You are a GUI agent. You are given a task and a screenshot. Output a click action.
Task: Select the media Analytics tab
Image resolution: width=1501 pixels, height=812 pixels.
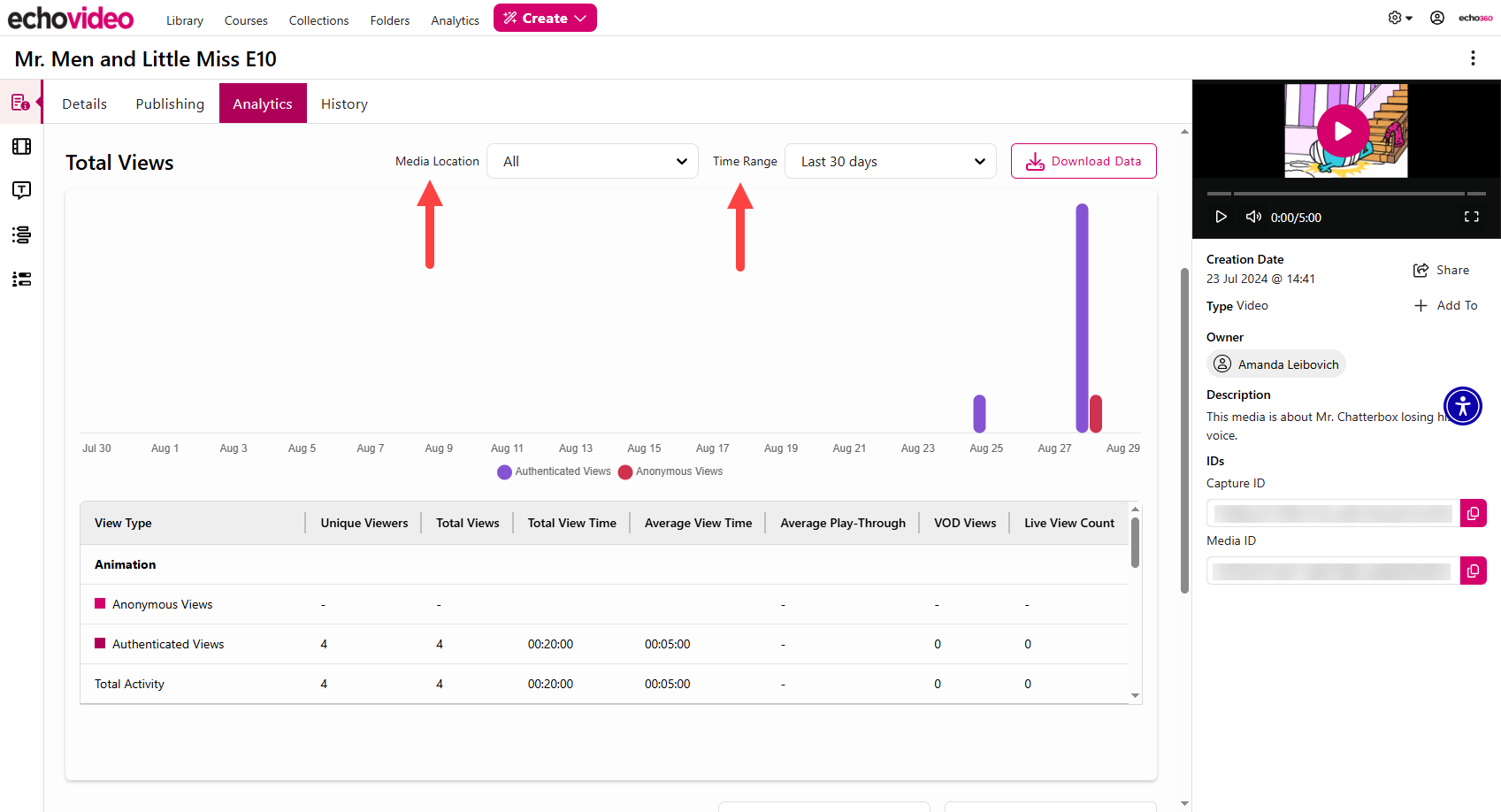point(263,103)
